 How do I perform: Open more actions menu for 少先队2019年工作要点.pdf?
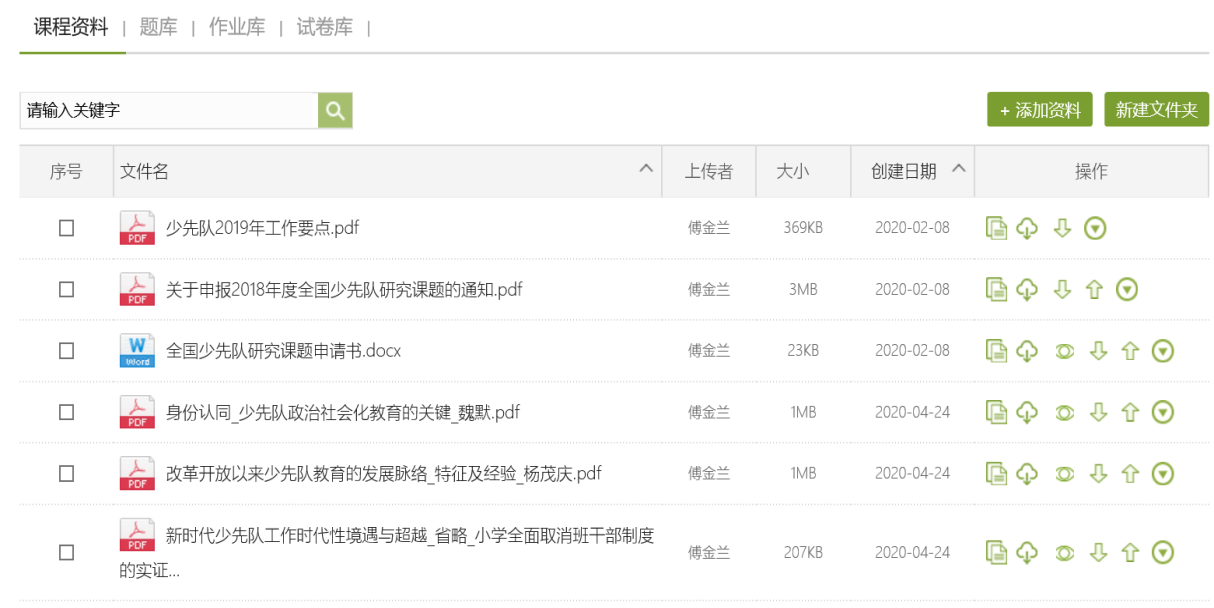pyautogui.click(x=1096, y=228)
